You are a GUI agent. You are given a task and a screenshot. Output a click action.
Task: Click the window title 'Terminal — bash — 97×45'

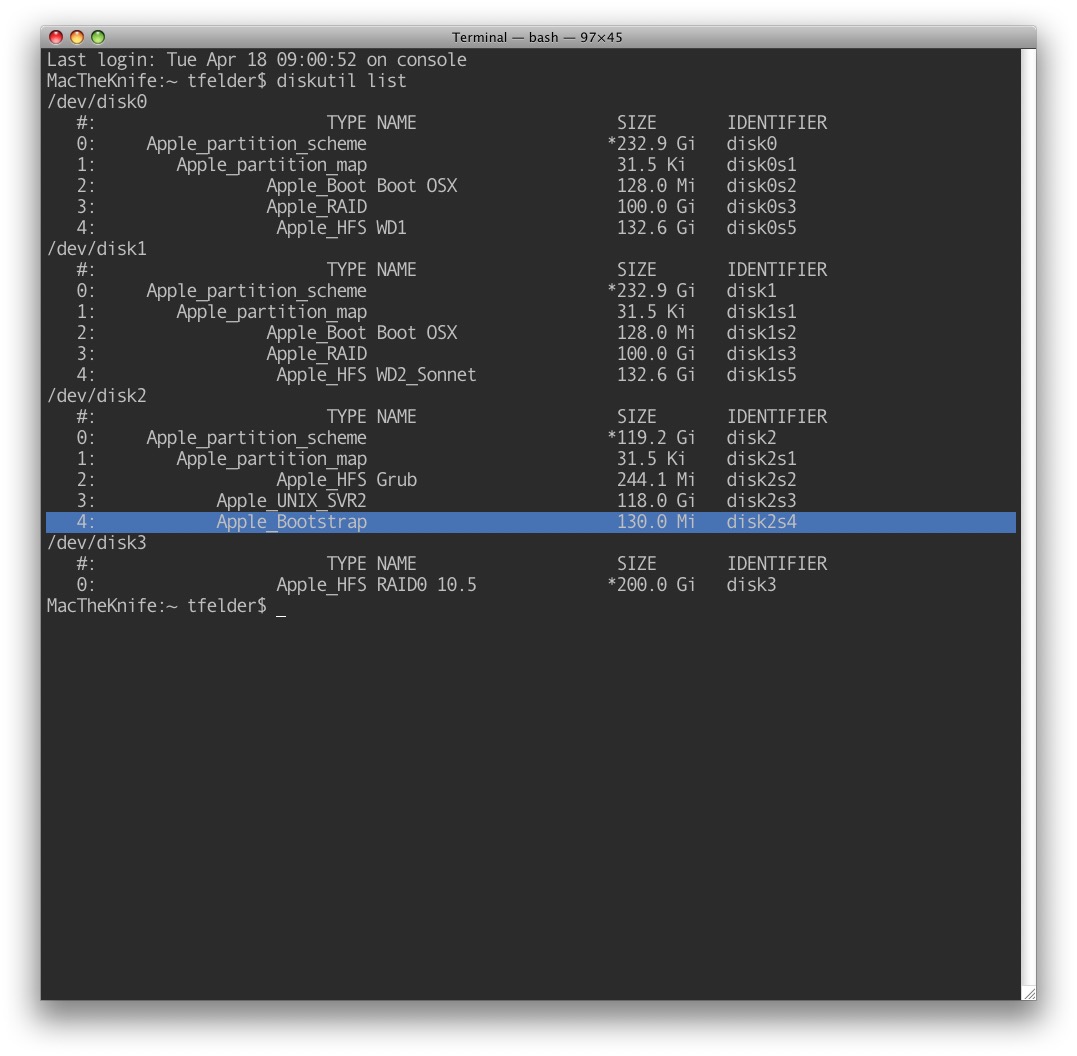[537, 37]
